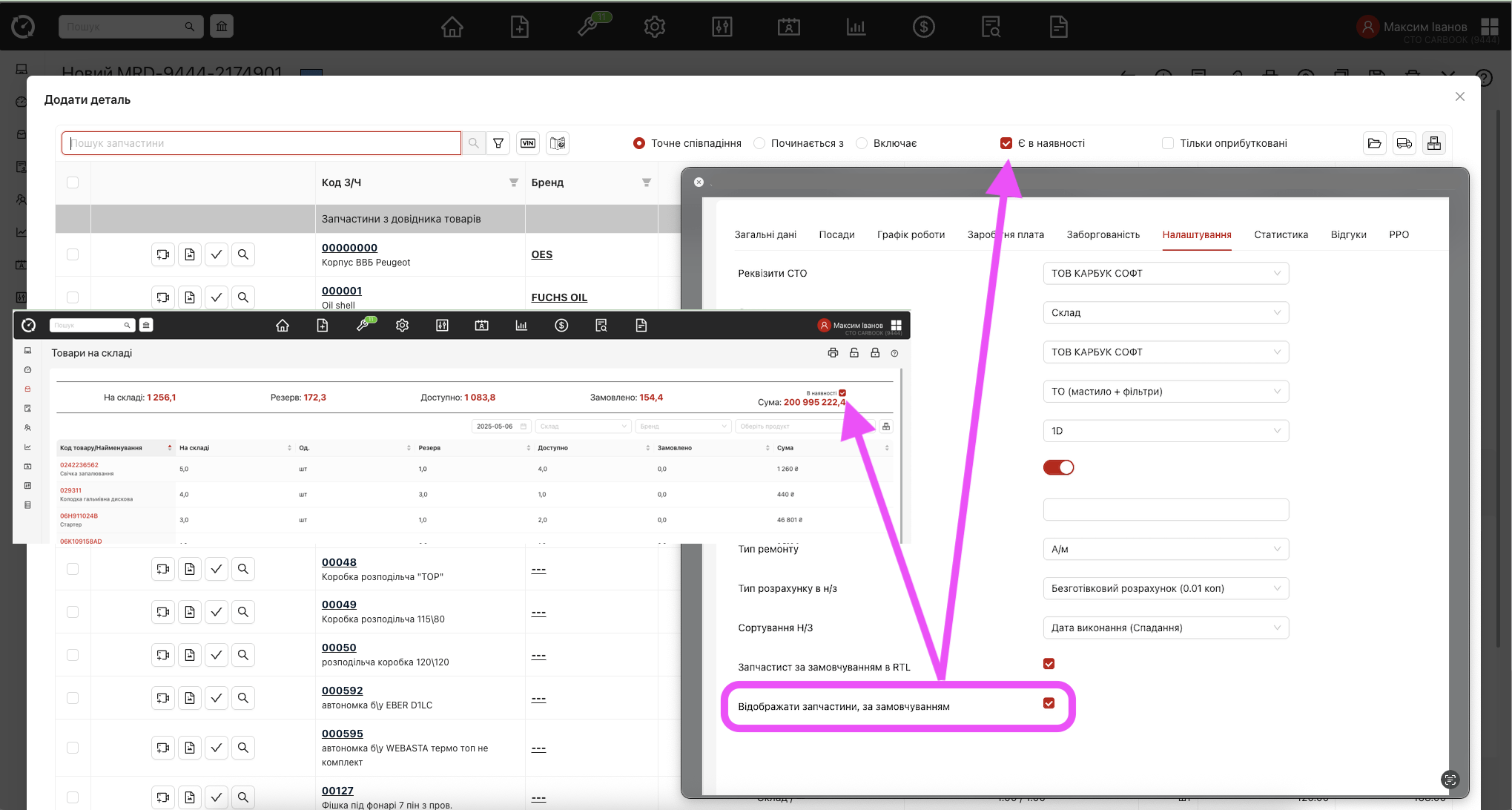
Task: Enable 'Тільки оприбутковані' checkbox
Action: click(1168, 143)
